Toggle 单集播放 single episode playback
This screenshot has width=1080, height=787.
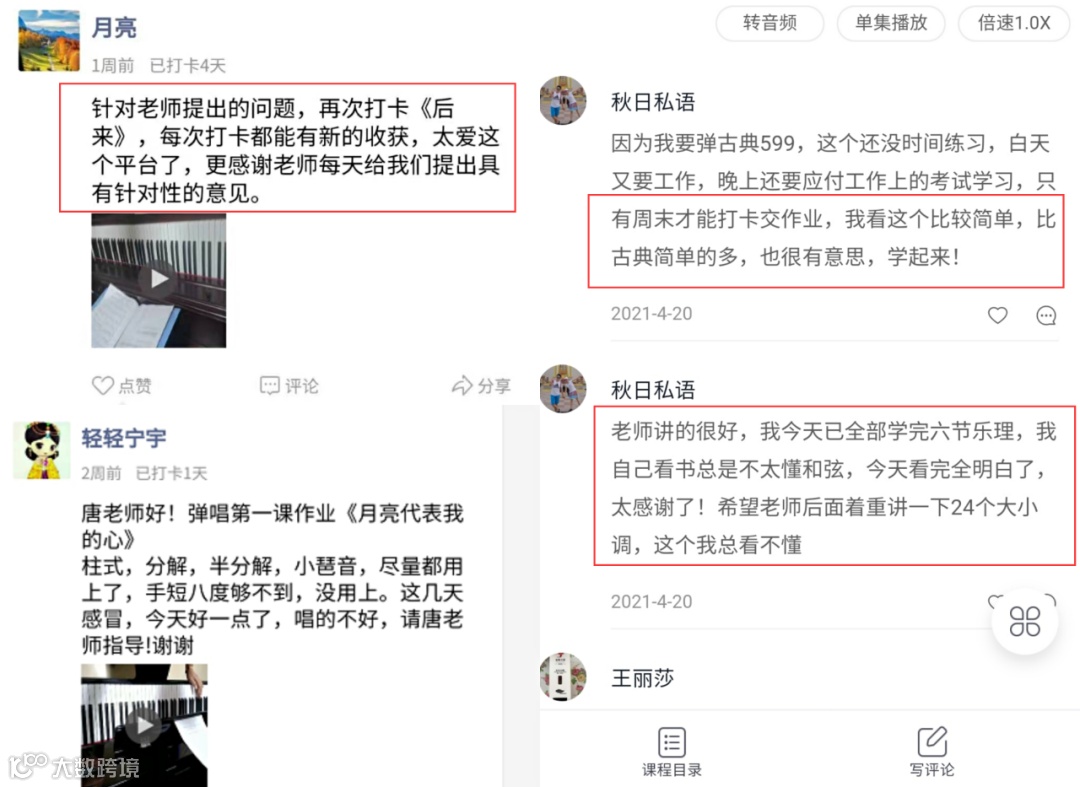[891, 23]
